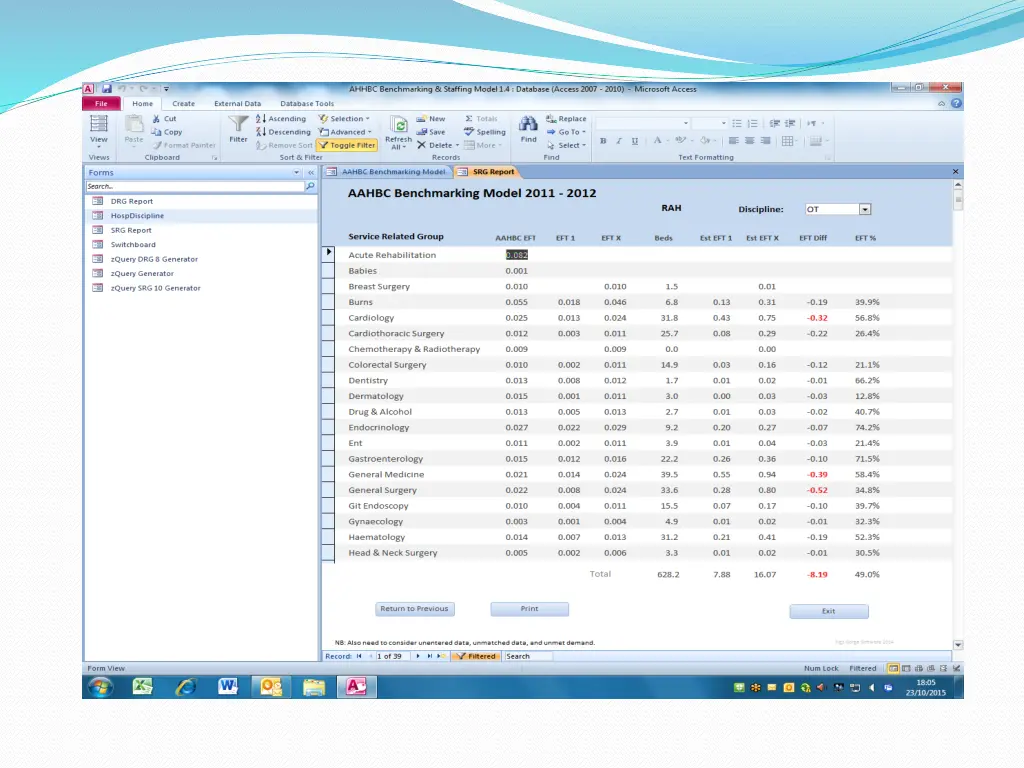Screen dimensions: 1024x768
Task: Select the Burns row record selector
Action: 328,302
